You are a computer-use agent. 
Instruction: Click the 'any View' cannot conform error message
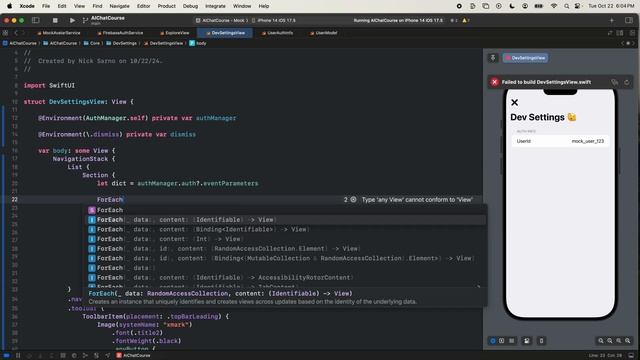tap(417, 200)
